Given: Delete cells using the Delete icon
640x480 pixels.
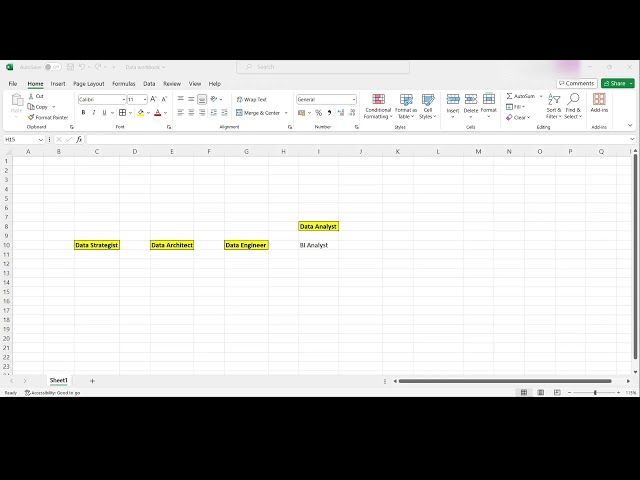Looking at the screenshot, I should pos(471,100).
